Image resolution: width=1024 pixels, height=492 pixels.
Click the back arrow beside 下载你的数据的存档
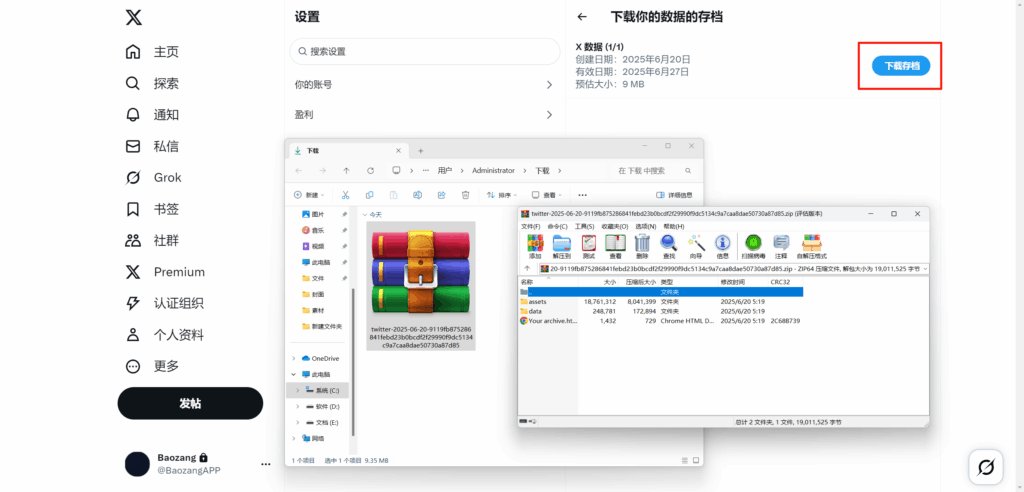(x=582, y=17)
